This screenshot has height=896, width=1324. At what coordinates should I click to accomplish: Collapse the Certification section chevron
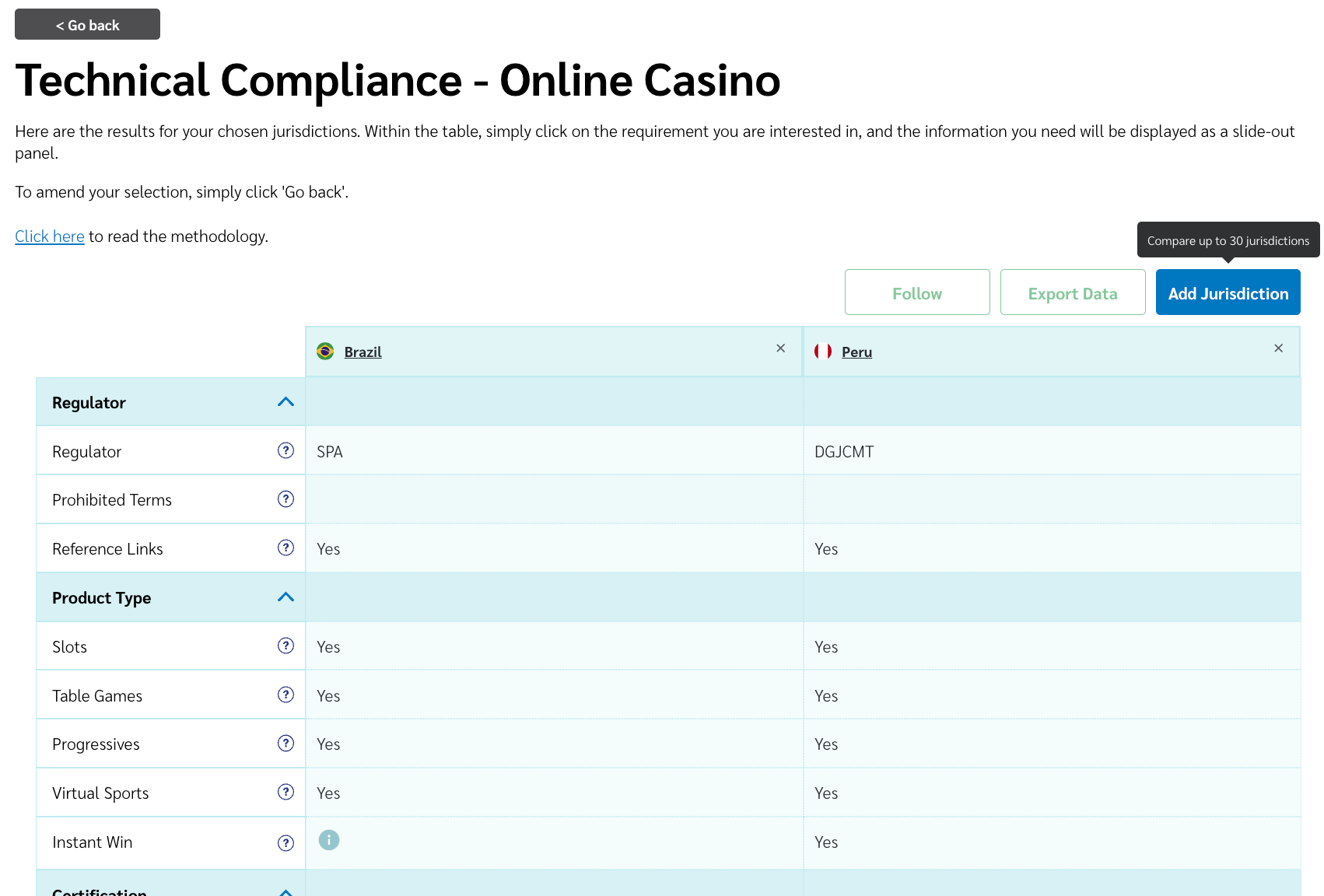pos(285,891)
